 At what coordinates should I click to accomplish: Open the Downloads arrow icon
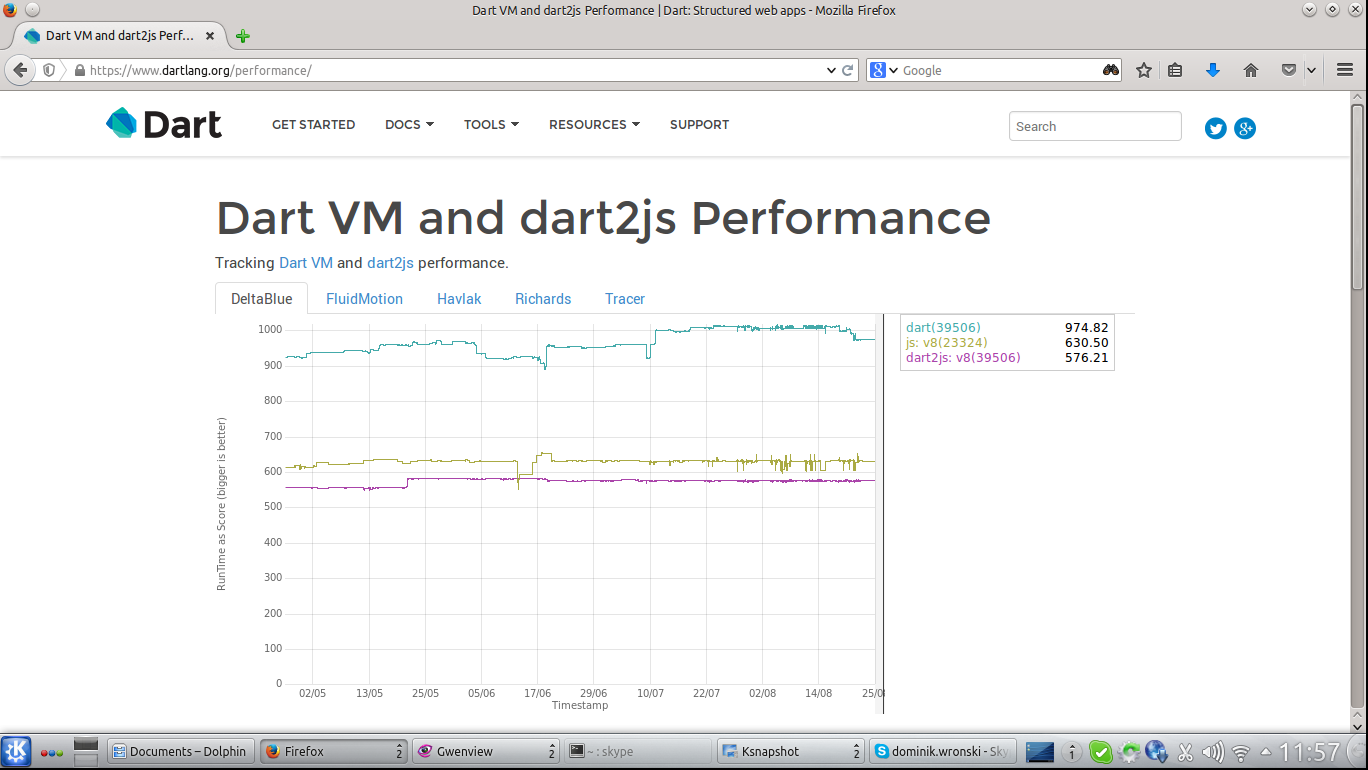coord(1213,71)
